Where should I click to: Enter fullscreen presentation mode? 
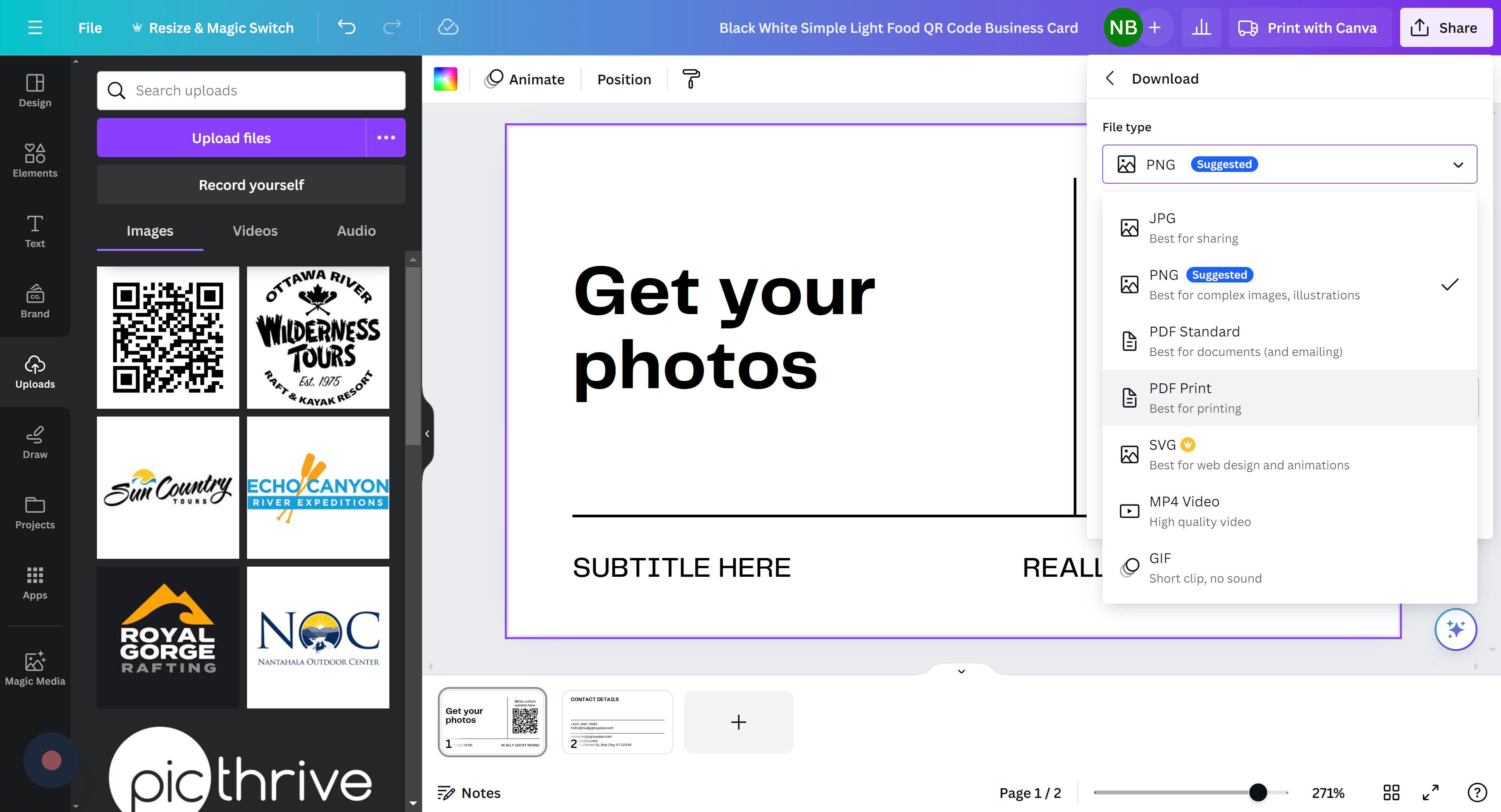tap(1431, 792)
